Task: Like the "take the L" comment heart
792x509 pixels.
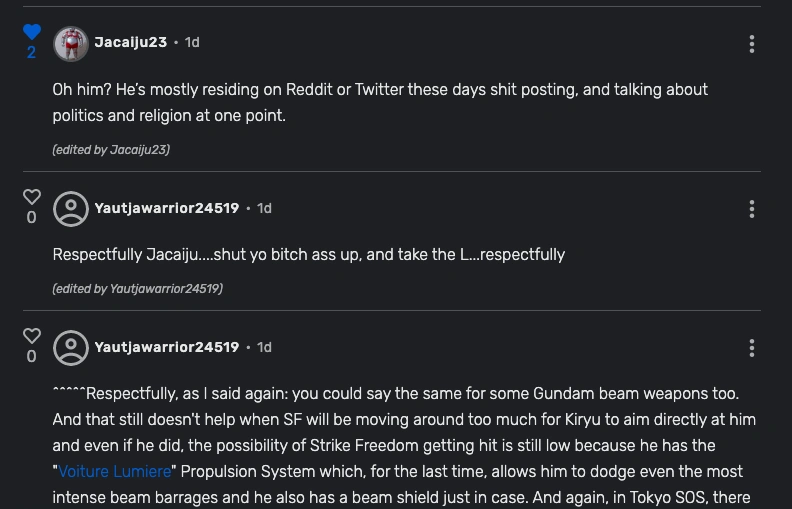Action: [32, 197]
